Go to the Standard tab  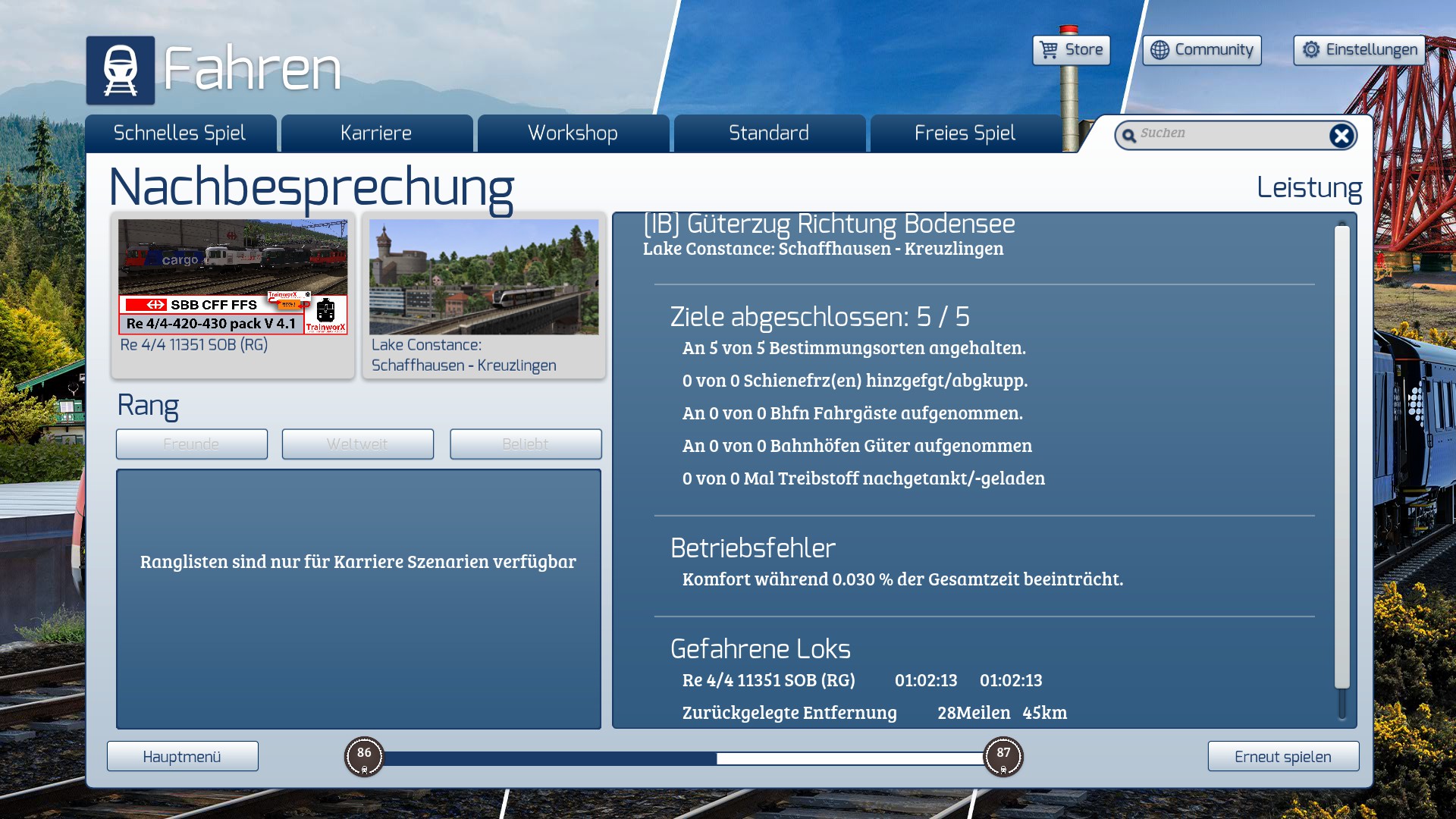click(769, 133)
